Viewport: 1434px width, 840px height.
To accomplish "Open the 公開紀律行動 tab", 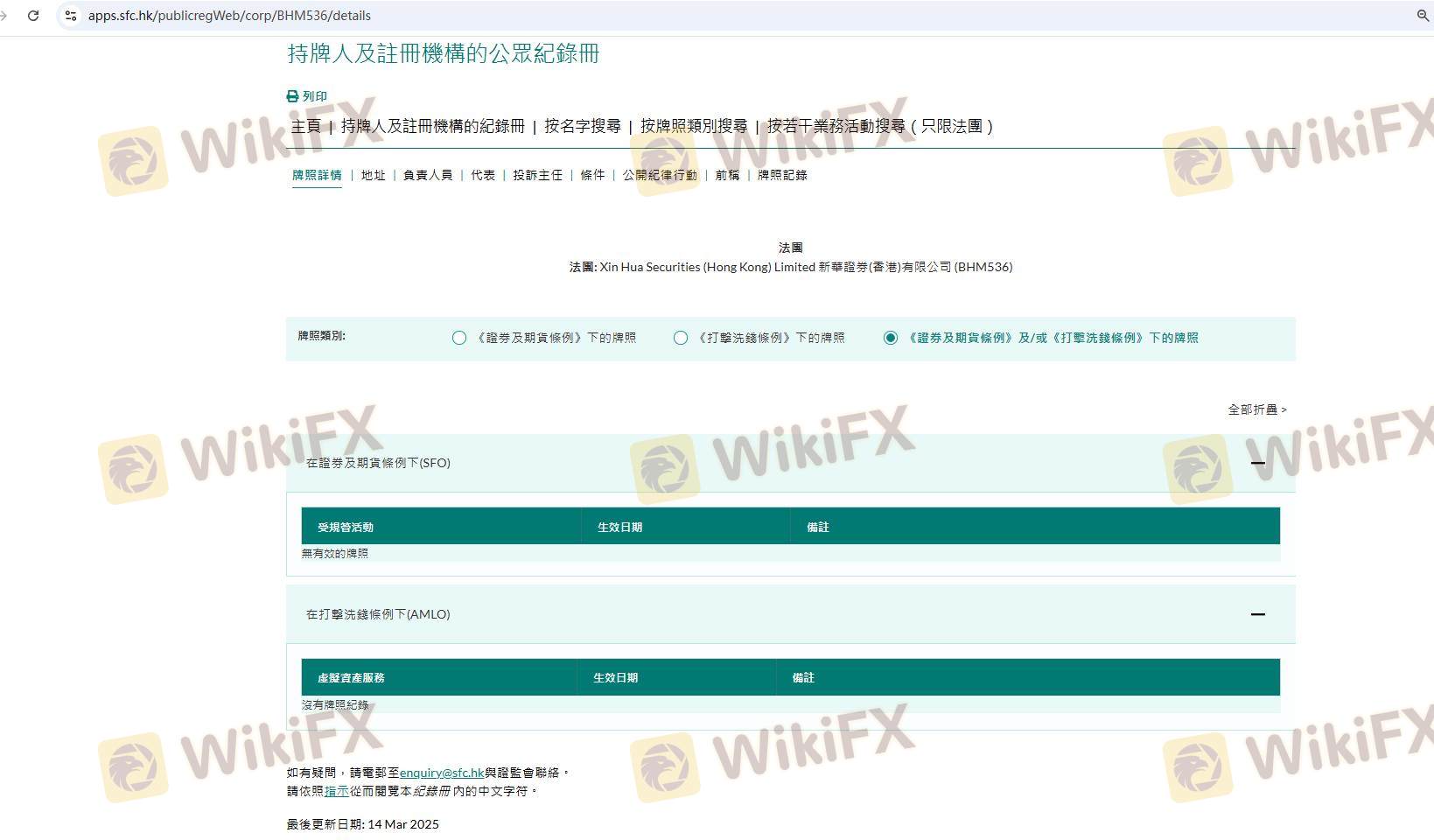I will pyautogui.click(x=660, y=175).
